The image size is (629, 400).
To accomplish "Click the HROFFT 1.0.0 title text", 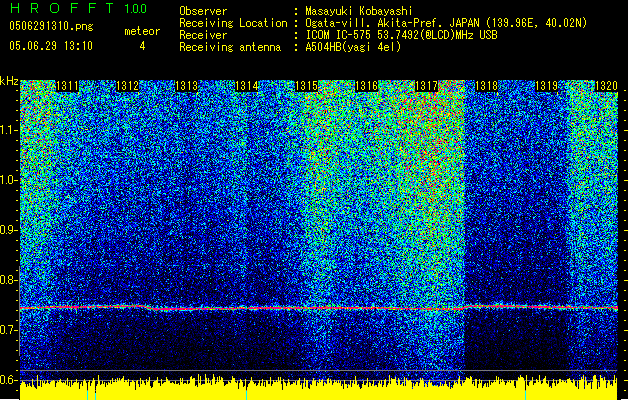I will click(78, 8).
